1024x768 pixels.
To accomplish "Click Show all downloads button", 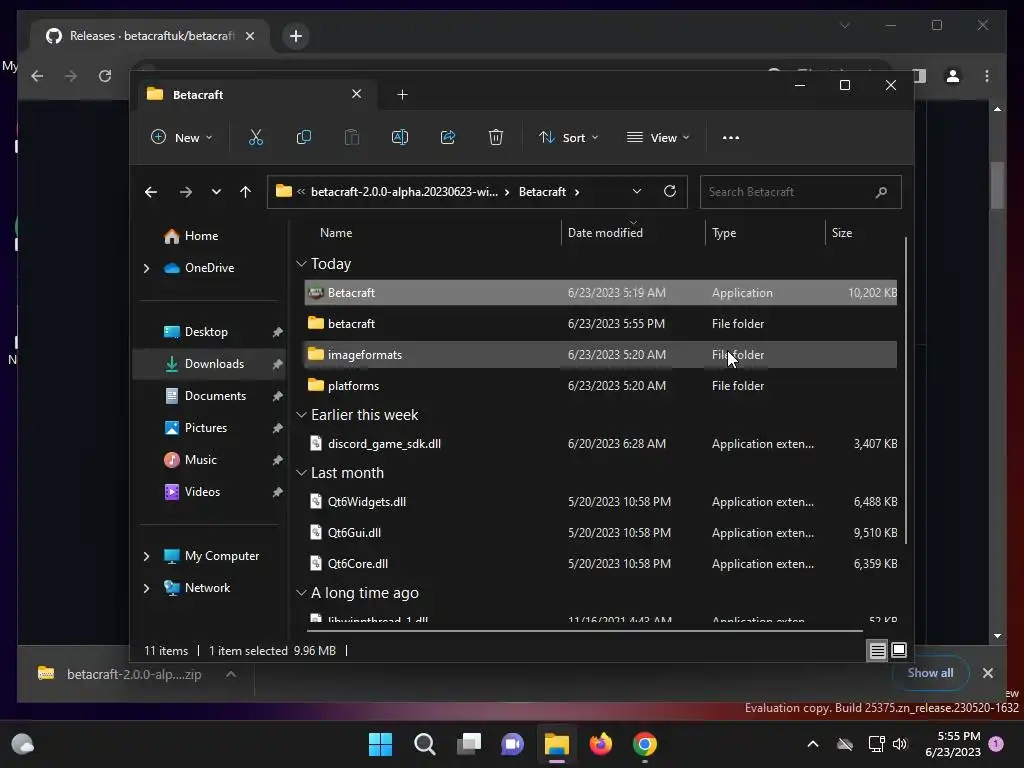I will point(930,673).
